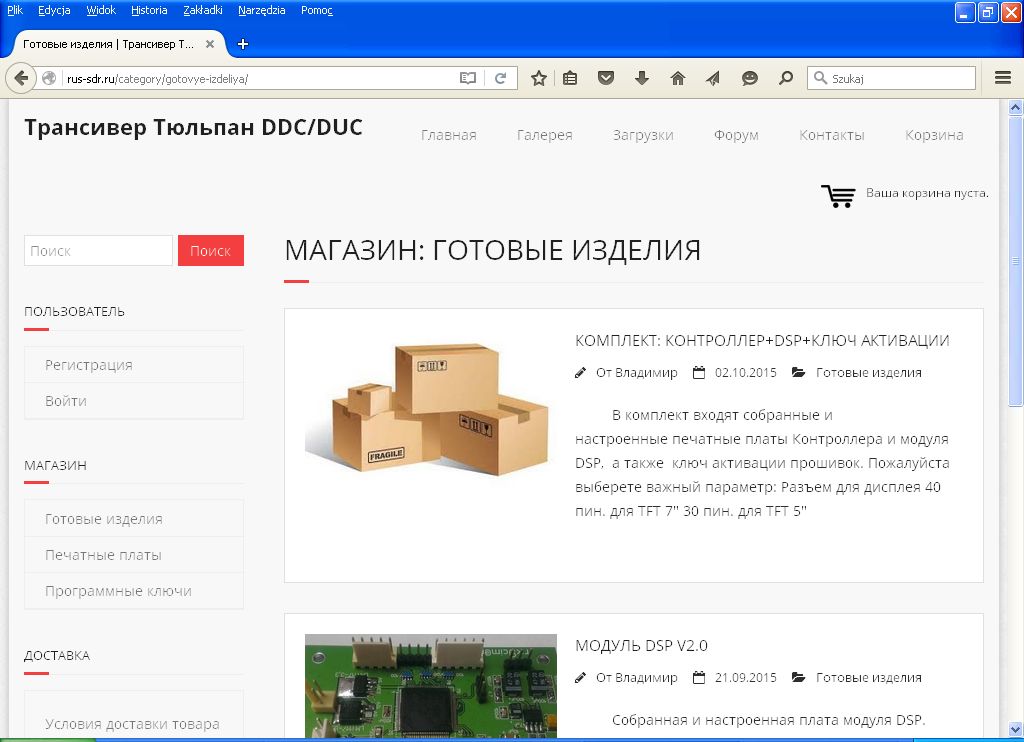Open the downloads arrow icon
Image resolution: width=1024 pixels, height=742 pixels.
(642, 78)
